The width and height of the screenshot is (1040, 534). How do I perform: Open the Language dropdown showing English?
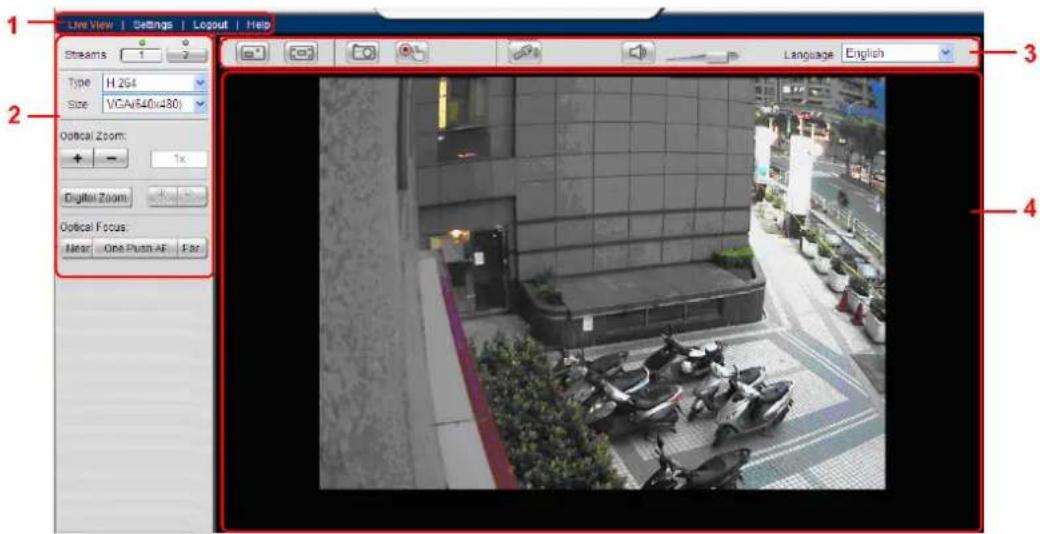(897, 54)
